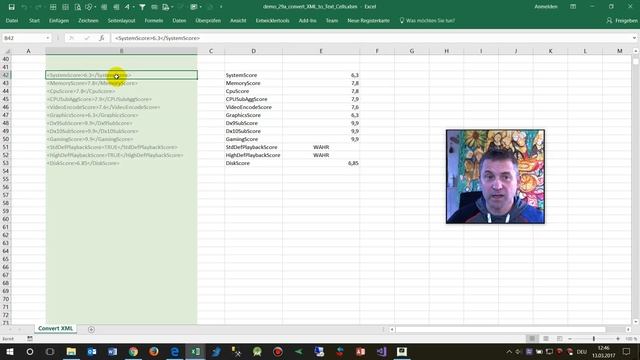Open Task View on taskbar
This screenshot has width=640, height=360.
50,351
